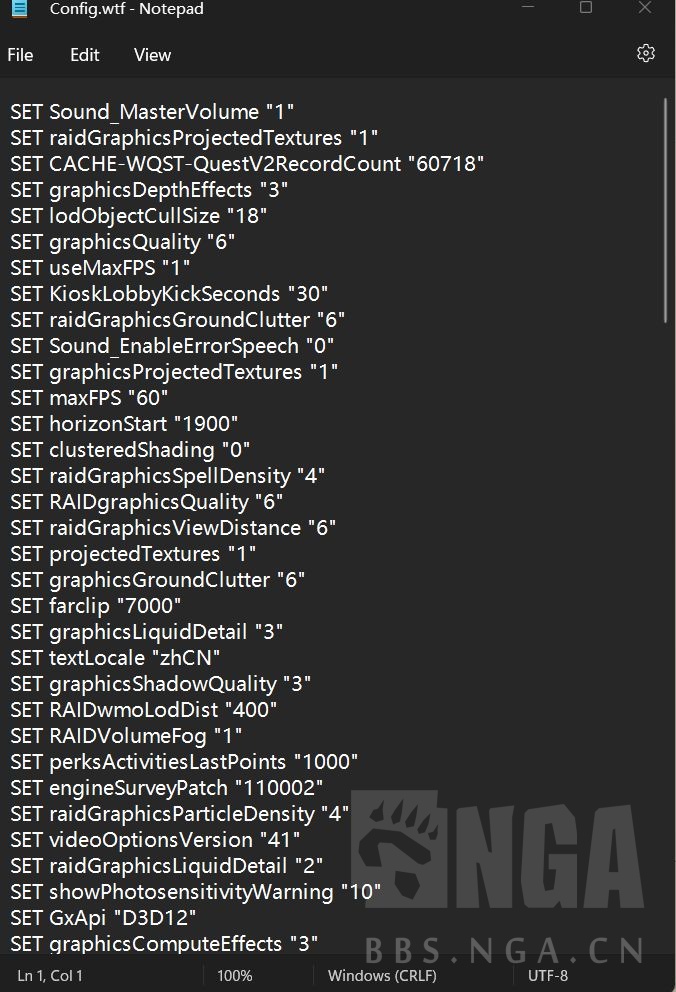676x992 pixels.
Task: Click the UTF-8 encoding indicator
Action: coord(547,975)
